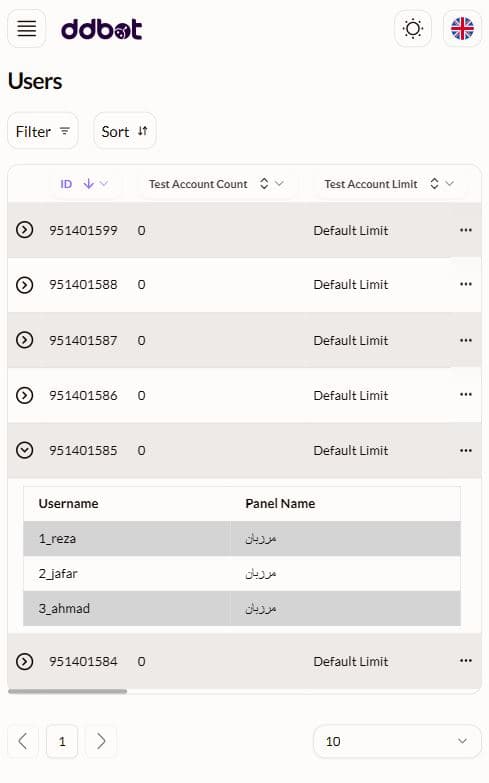Open Test Account Limit column dropdown
489x783 pixels.
(x=450, y=184)
